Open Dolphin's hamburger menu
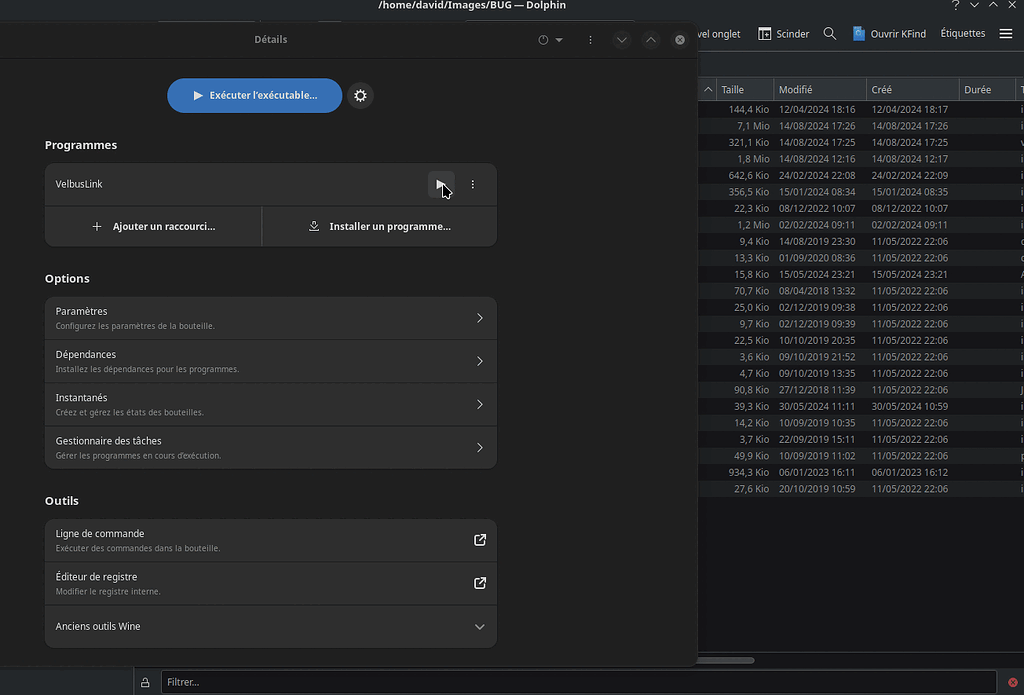This screenshot has height=695, width=1024. click(1006, 33)
